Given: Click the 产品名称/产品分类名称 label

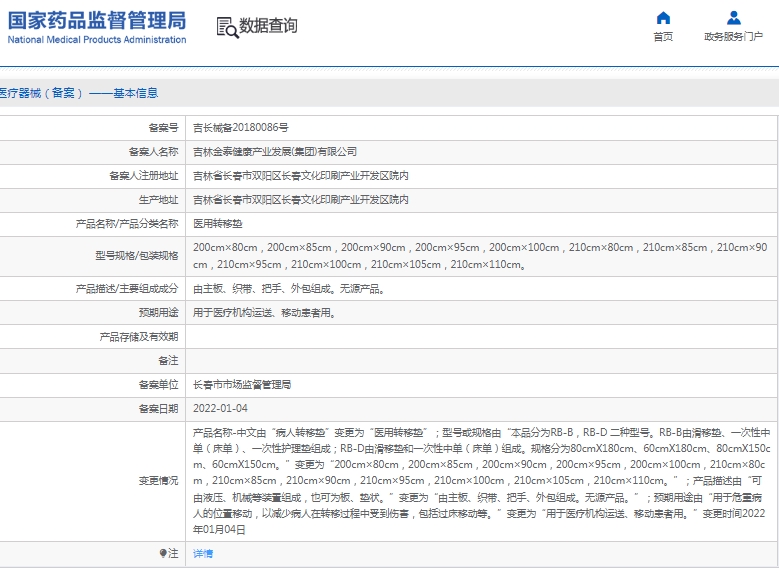Looking at the screenshot, I should [127, 224].
